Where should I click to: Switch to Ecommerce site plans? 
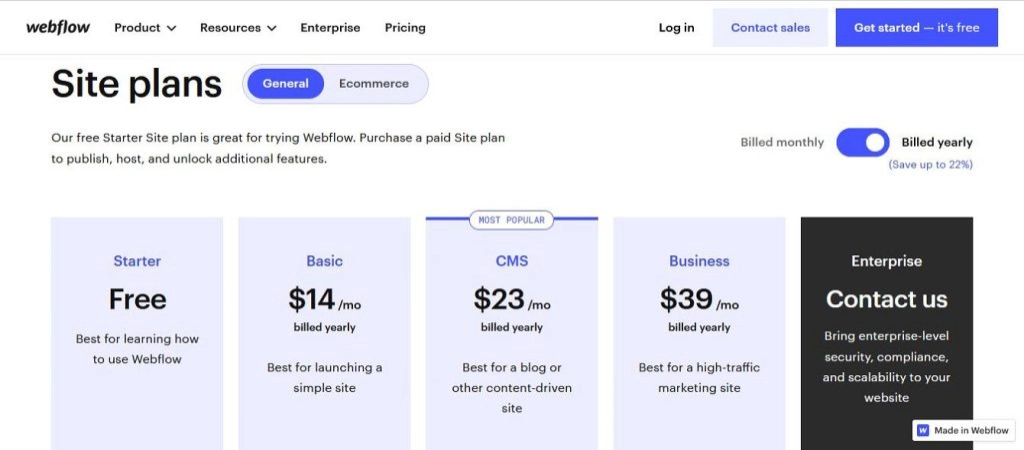[374, 84]
